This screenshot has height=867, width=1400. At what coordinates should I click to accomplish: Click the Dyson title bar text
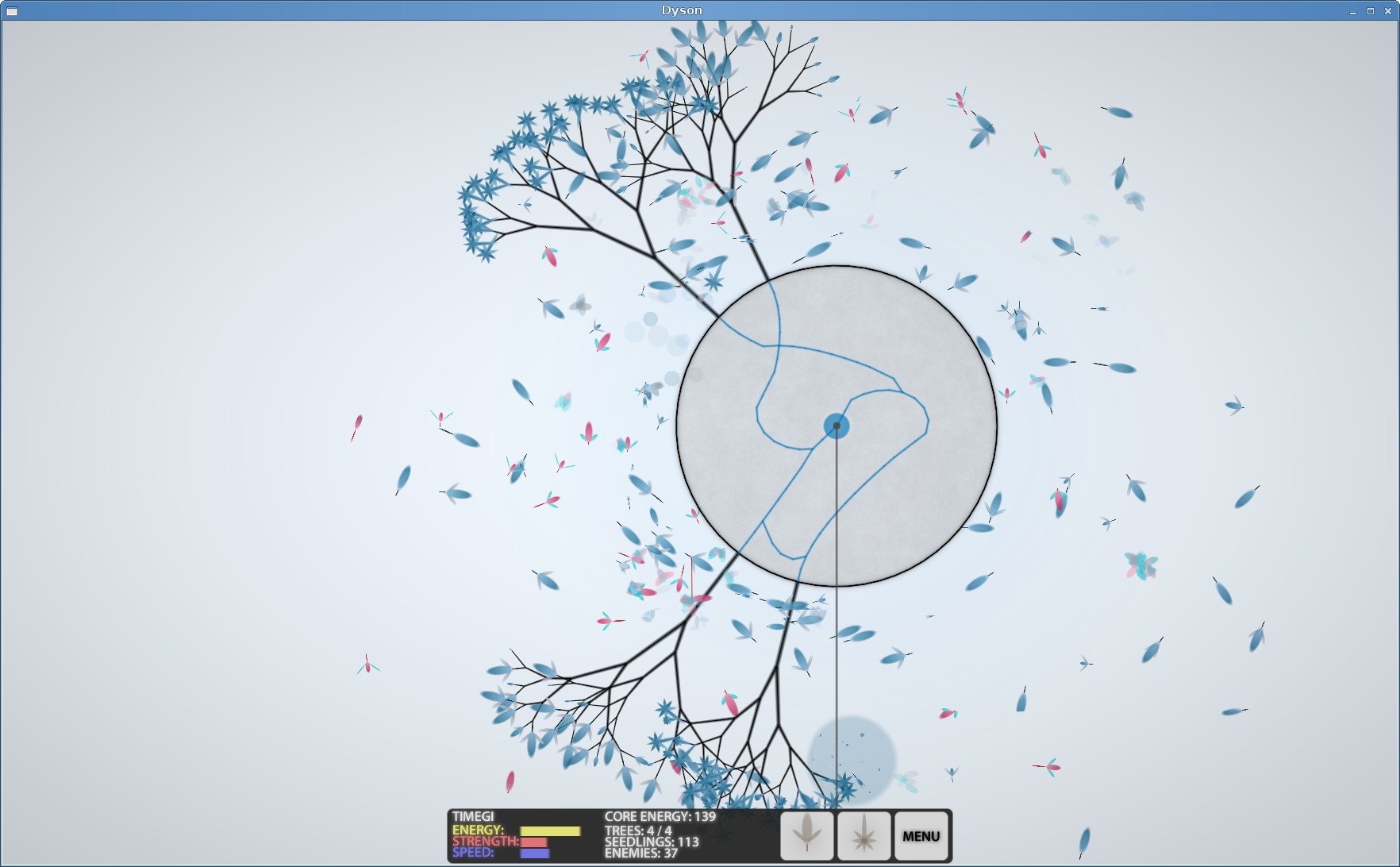coord(682,10)
